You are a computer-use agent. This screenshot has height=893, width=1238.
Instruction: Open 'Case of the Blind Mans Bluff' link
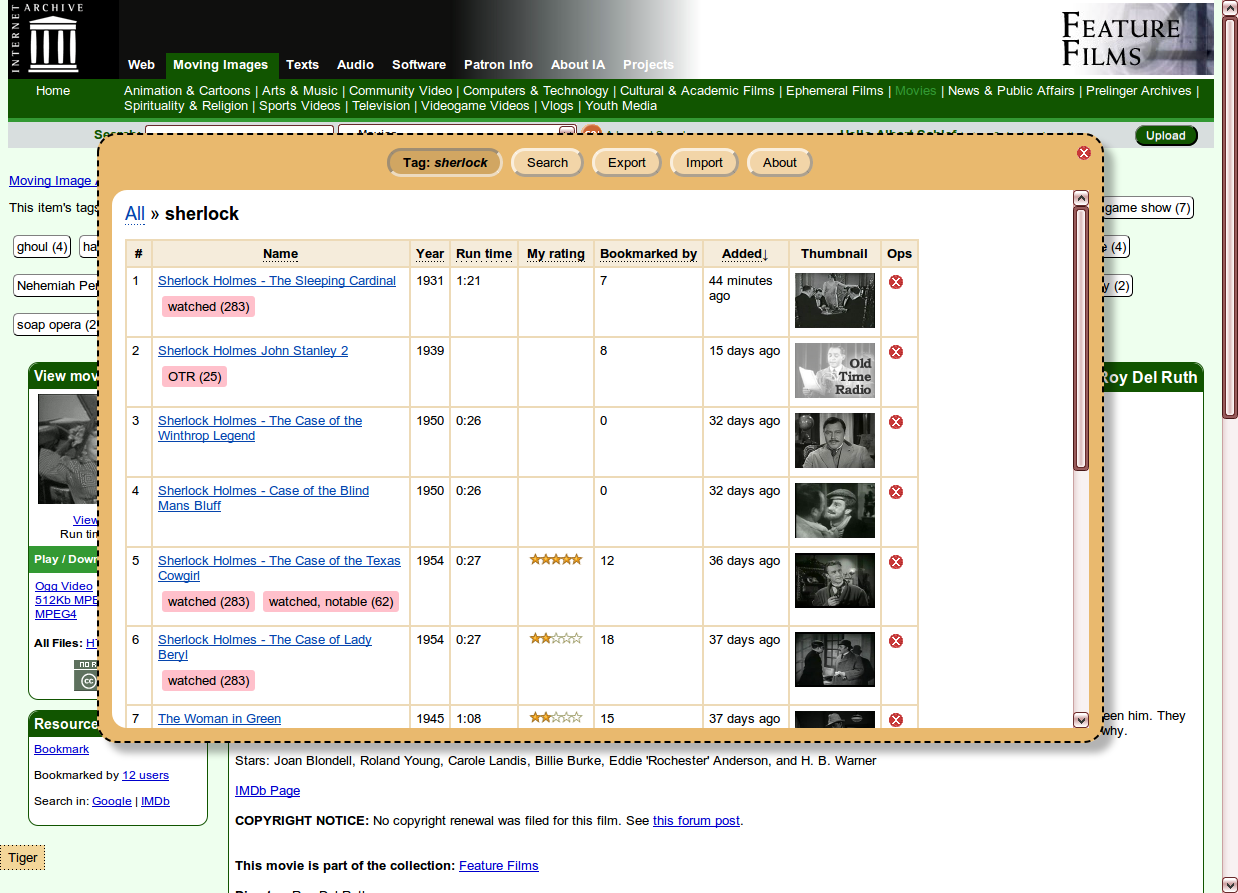(x=263, y=498)
